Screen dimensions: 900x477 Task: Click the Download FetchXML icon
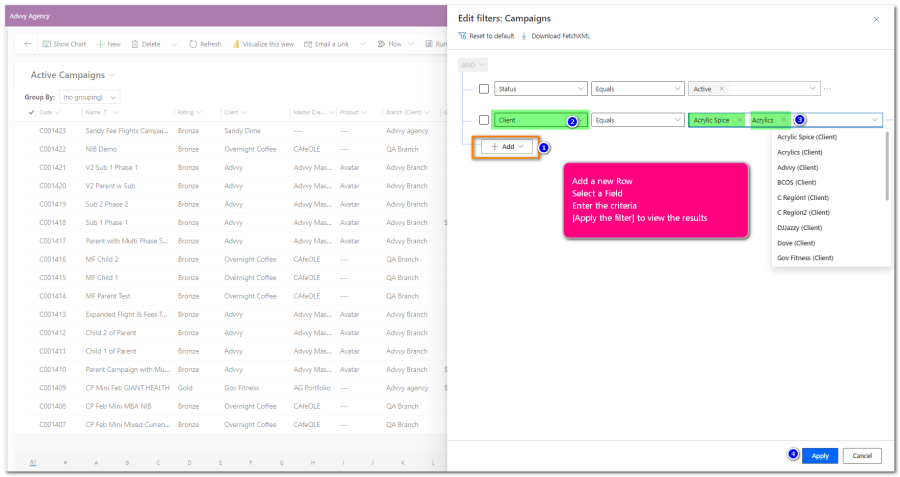(524, 36)
